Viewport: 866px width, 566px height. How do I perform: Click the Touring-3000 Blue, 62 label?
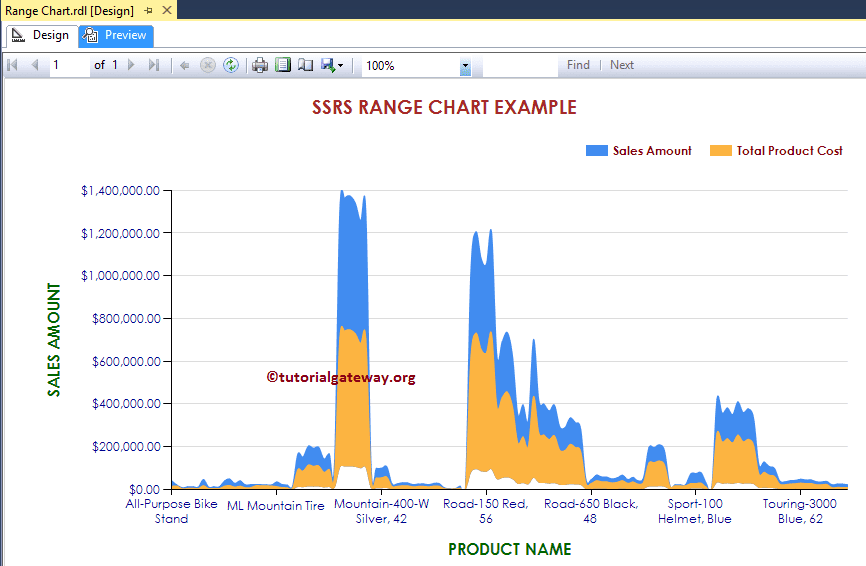(800, 511)
